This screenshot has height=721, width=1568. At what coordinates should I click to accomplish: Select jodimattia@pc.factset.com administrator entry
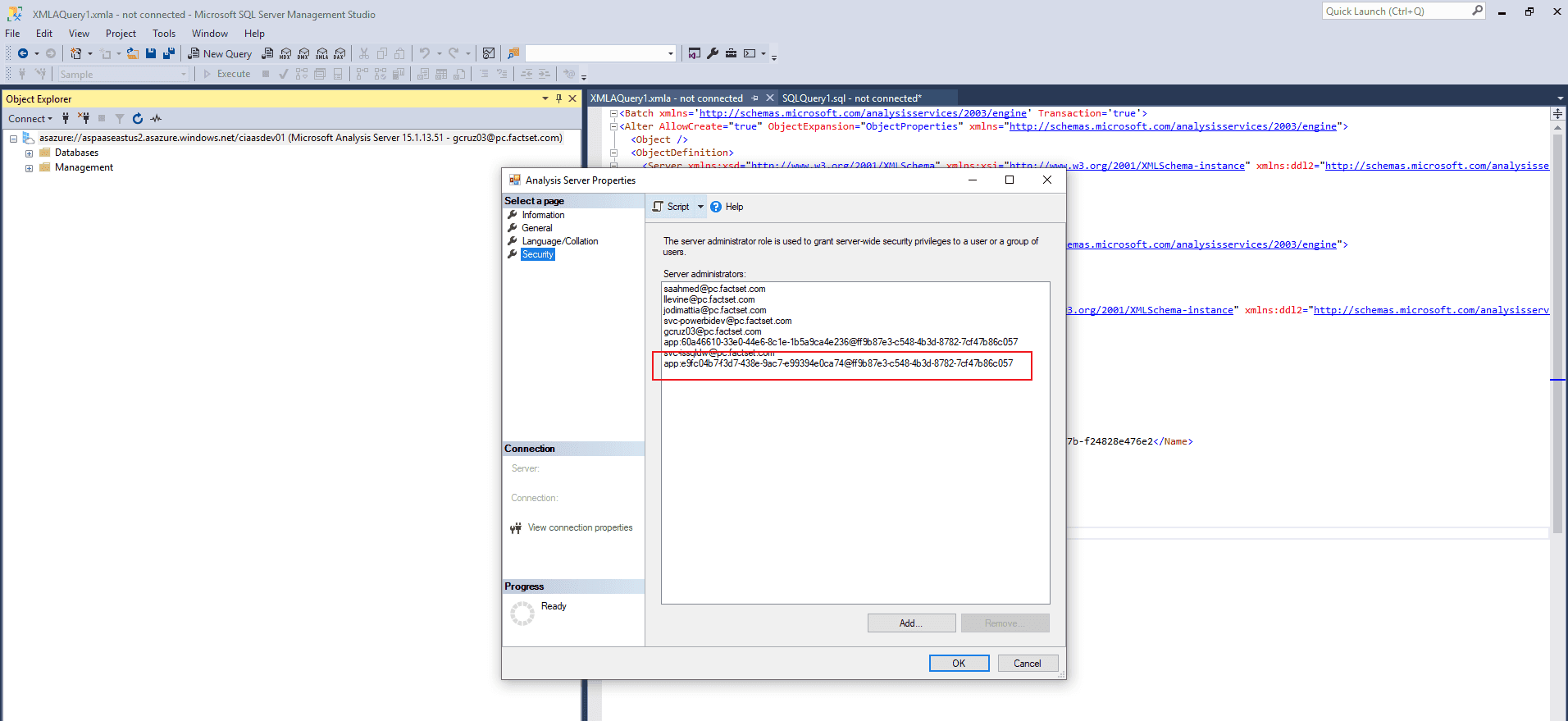[x=715, y=310]
